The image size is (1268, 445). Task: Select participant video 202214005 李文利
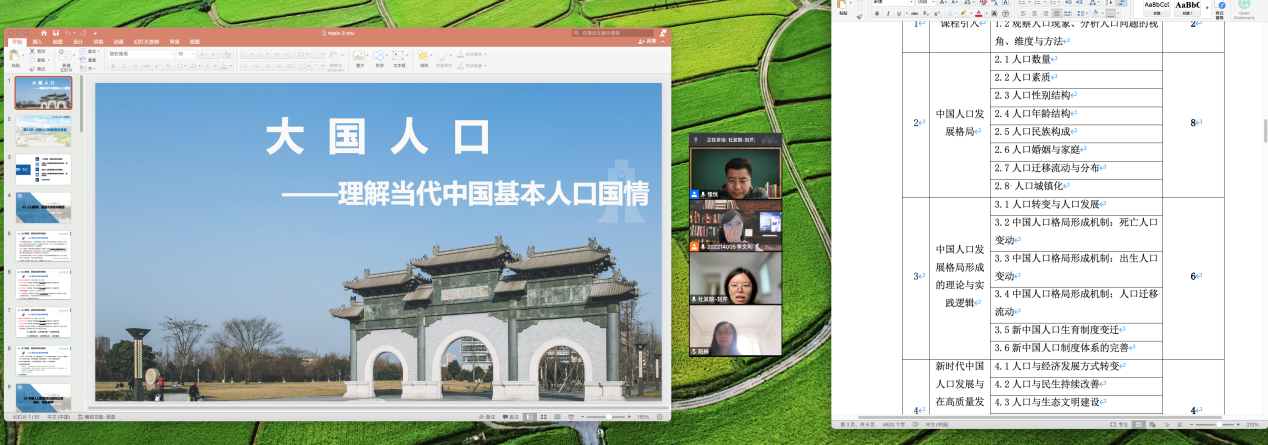(x=735, y=225)
